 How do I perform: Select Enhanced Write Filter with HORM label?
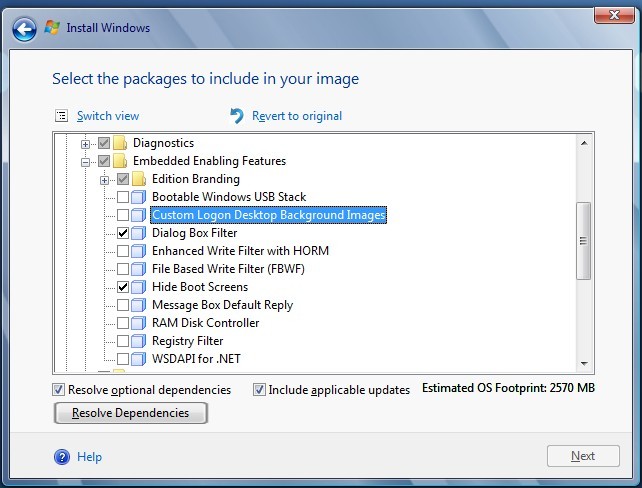pyautogui.click(x=240, y=251)
